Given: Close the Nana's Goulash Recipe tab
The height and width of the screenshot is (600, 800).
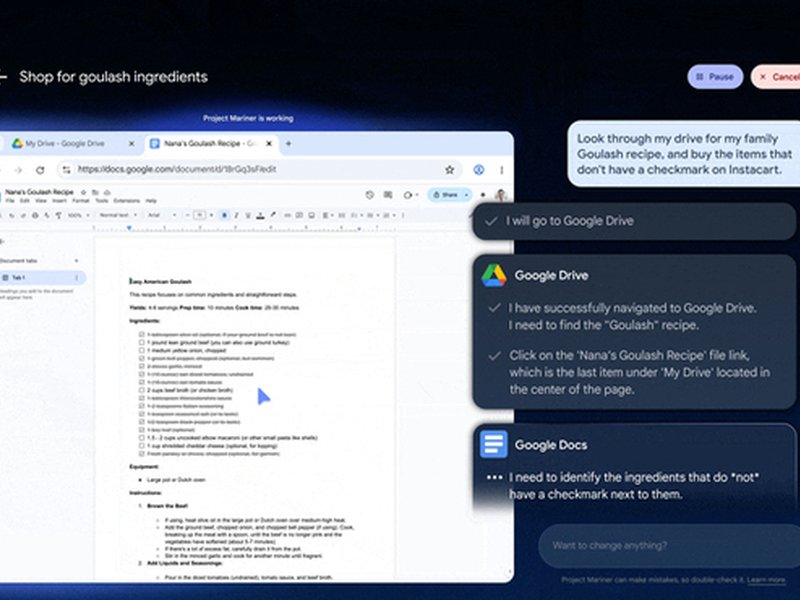Looking at the screenshot, I should click(269, 143).
